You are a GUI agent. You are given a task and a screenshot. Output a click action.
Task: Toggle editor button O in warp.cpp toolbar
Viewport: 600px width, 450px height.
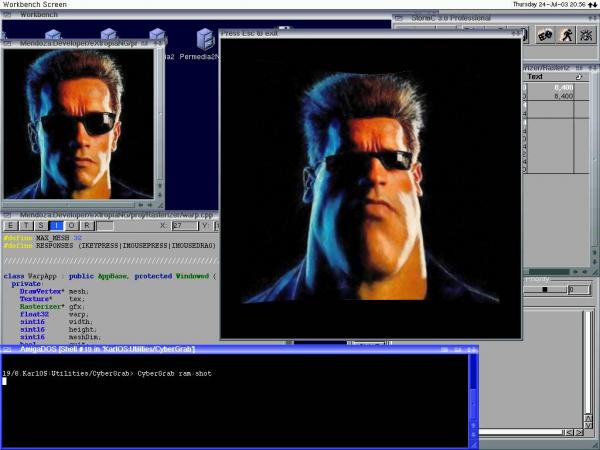(72, 226)
